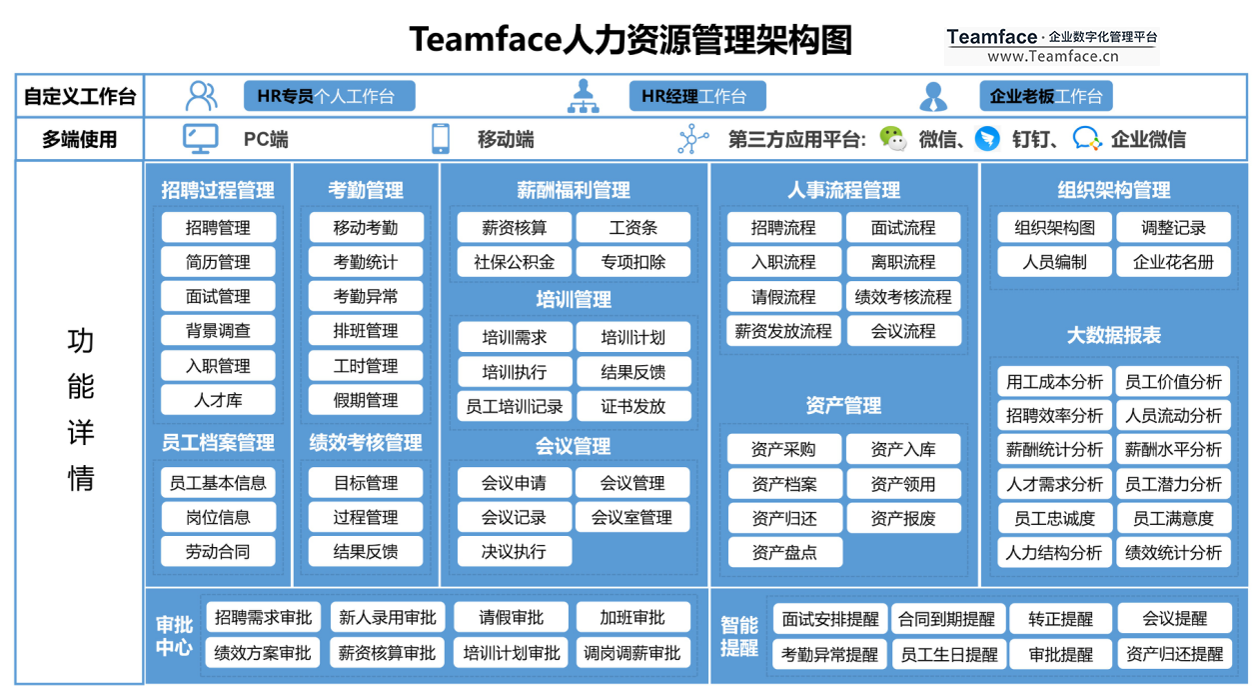Click 目标管理 under 绩效考核管理
The height and width of the screenshot is (686, 1252).
[x=366, y=483]
